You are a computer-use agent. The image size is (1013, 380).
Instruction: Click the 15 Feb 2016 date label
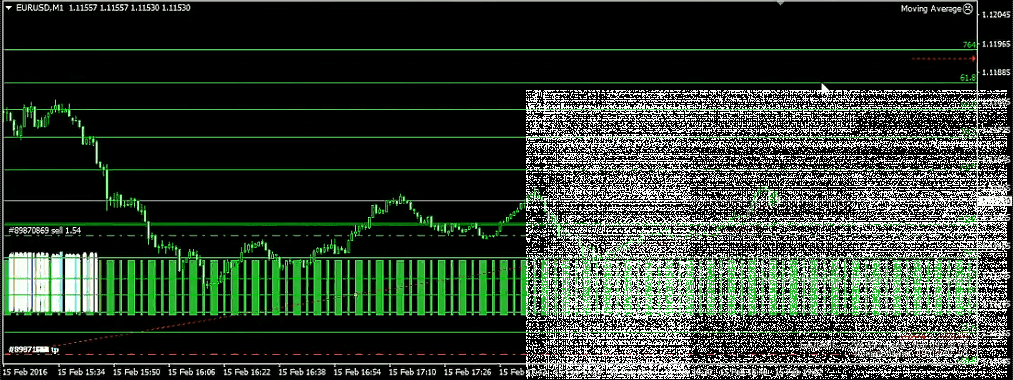[25, 373]
